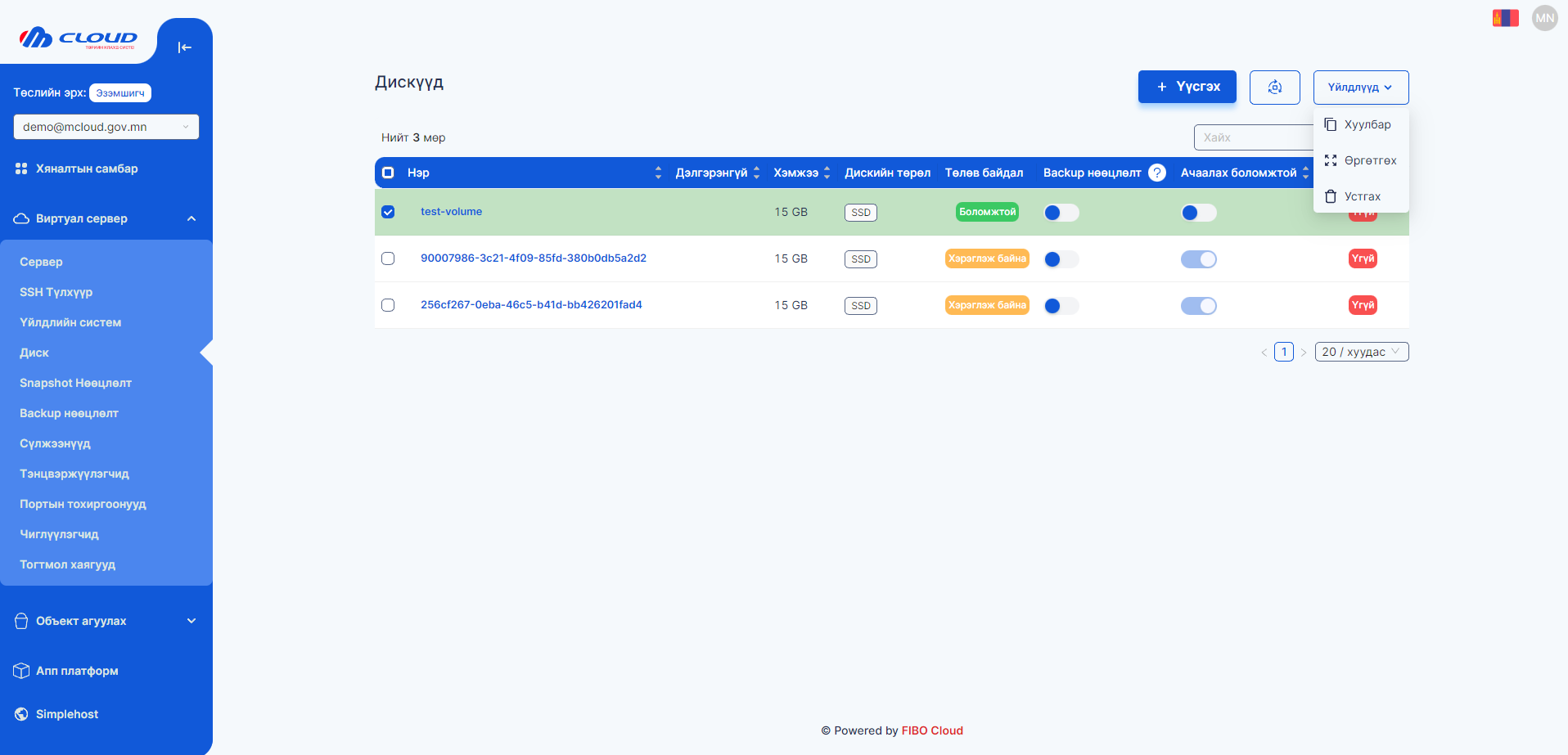Choose Хуулбар from the actions menu
The width and height of the screenshot is (1568, 755).
coord(1367,124)
